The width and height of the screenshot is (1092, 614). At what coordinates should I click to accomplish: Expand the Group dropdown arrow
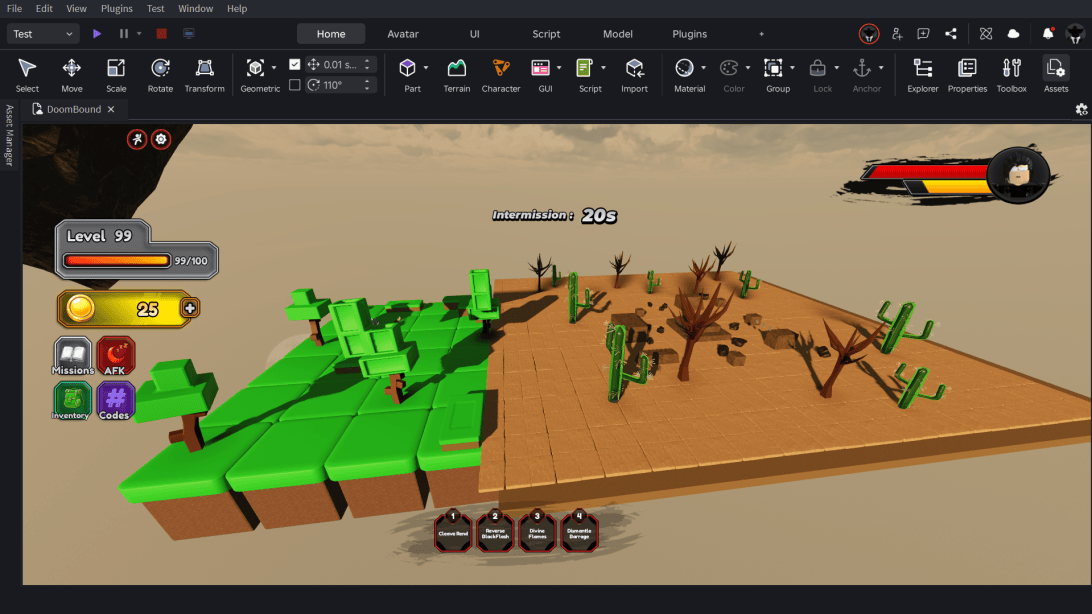(792, 68)
